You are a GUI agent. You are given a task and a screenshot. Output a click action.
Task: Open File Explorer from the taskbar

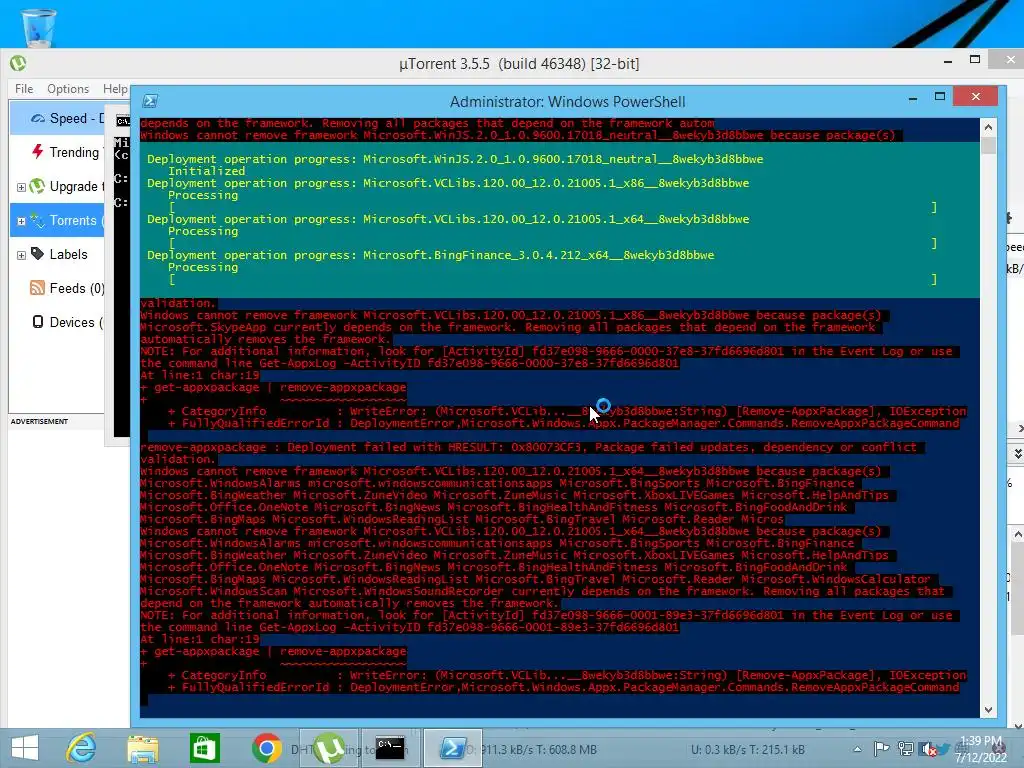click(143, 748)
